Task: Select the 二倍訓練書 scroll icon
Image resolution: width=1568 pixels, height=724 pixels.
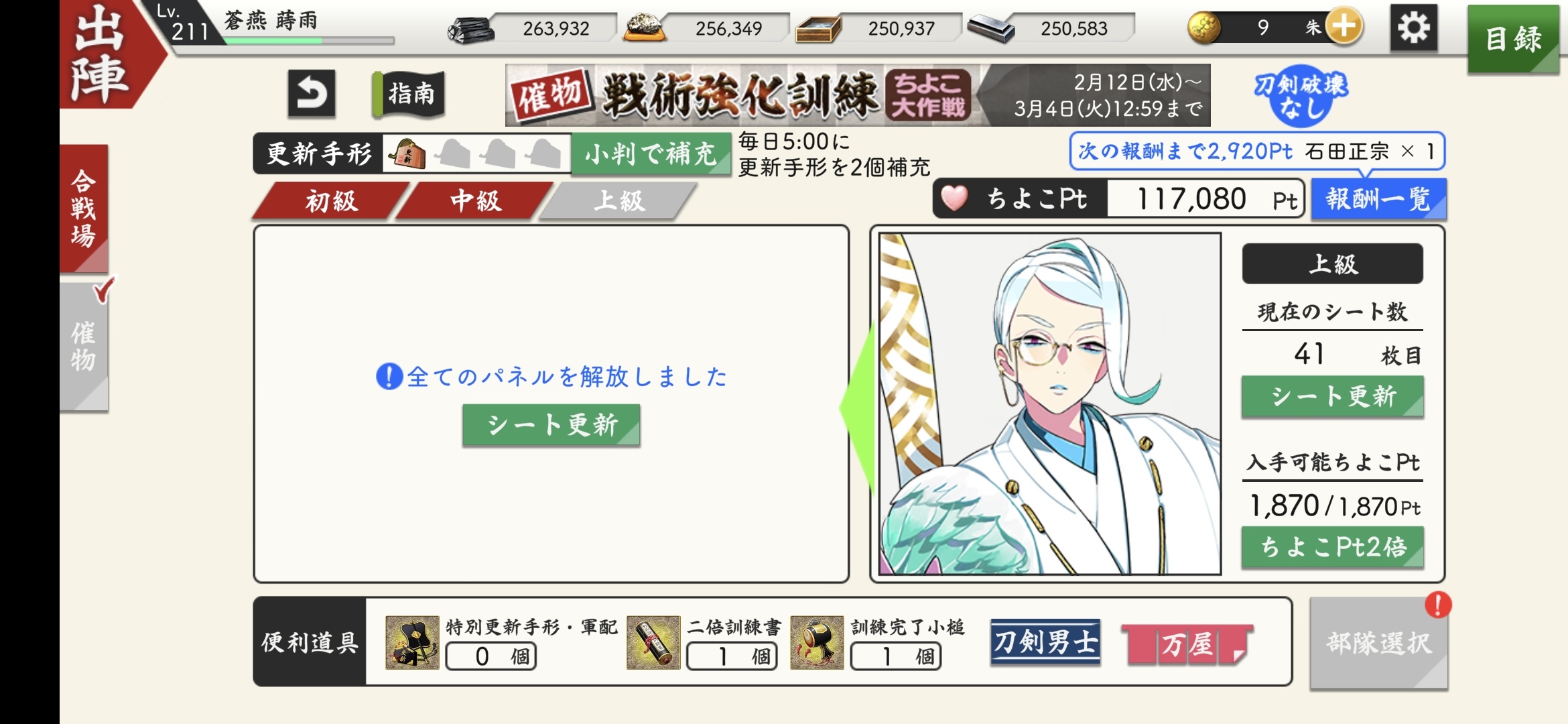Action: coord(653,642)
